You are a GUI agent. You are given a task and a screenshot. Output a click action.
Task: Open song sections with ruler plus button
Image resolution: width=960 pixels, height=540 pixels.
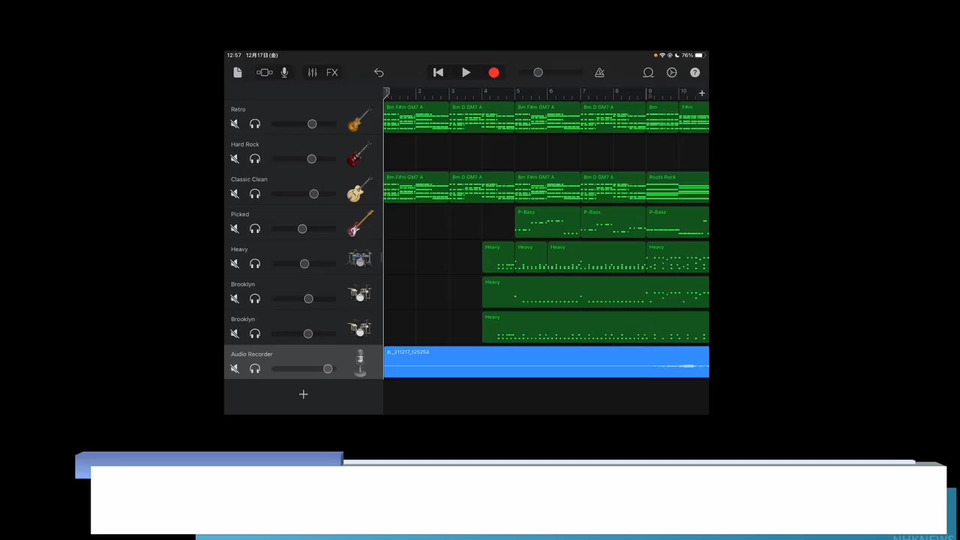[x=702, y=93]
